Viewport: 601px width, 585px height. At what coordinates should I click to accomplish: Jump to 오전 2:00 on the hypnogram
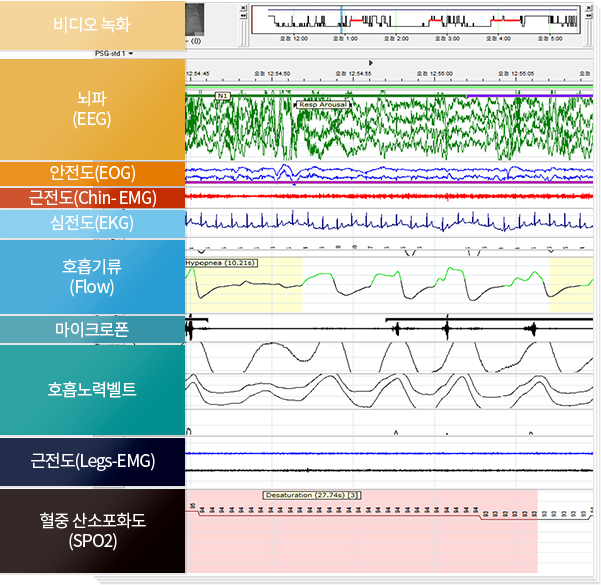coord(396,39)
